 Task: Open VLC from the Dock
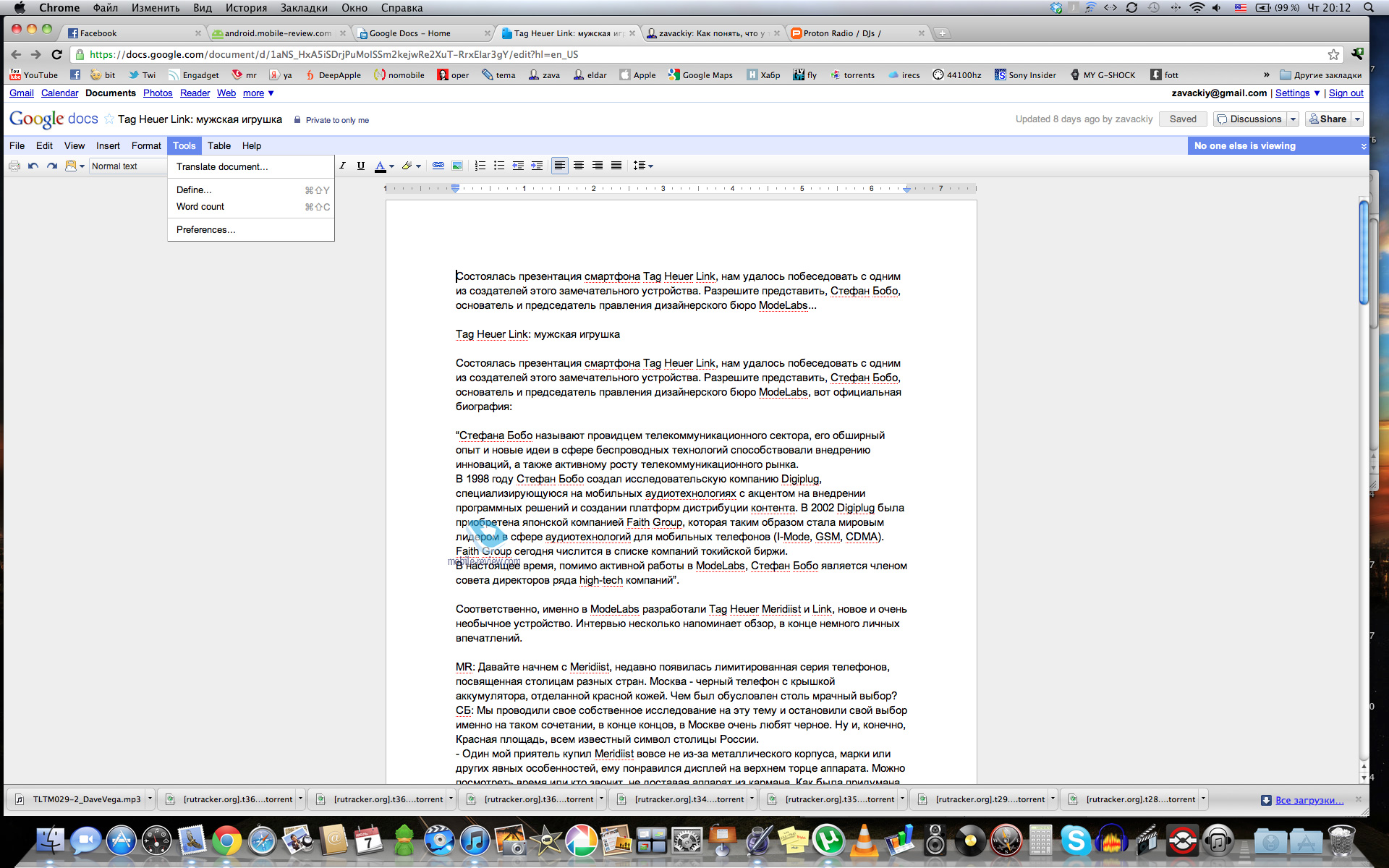tap(864, 841)
